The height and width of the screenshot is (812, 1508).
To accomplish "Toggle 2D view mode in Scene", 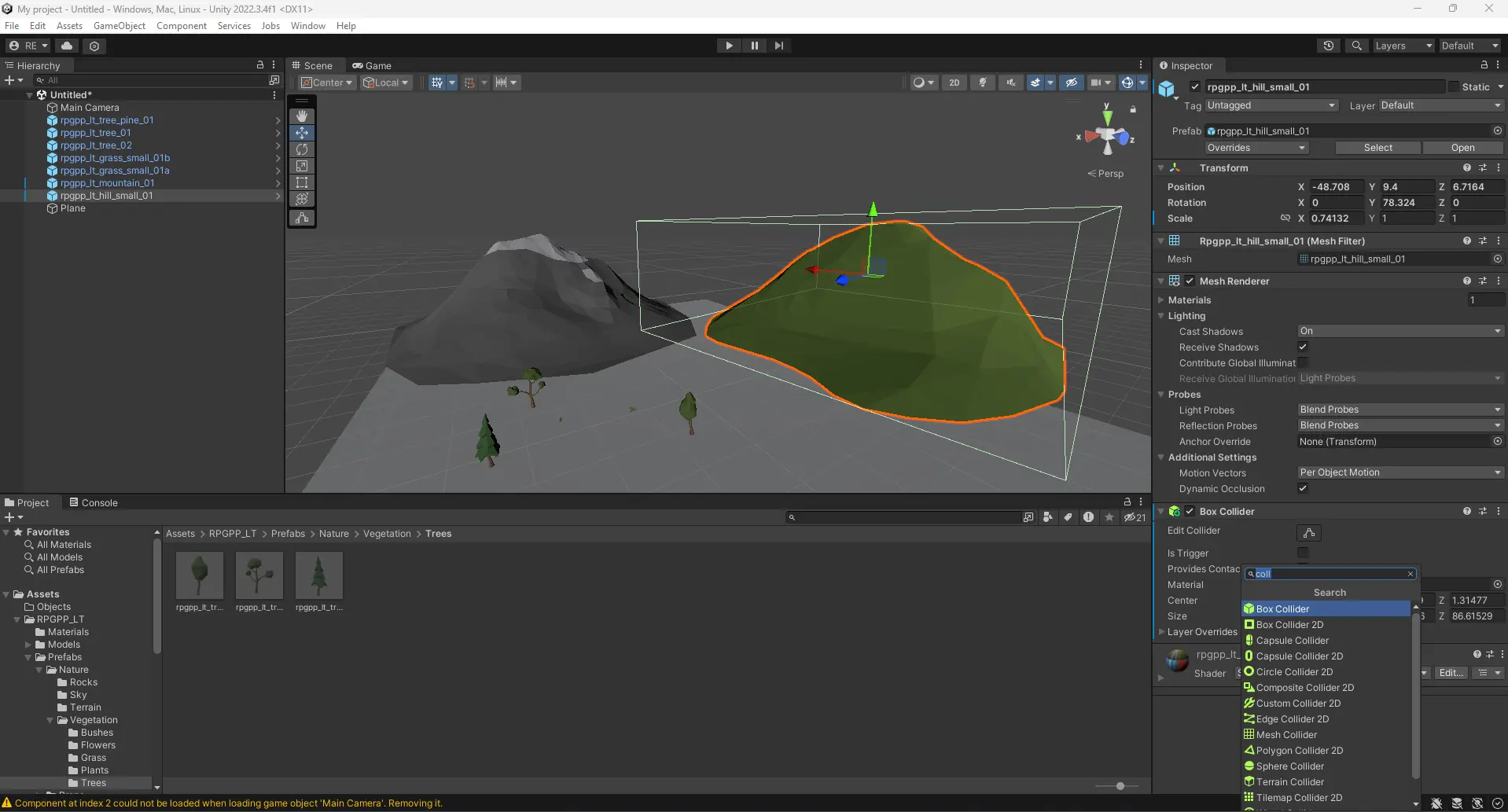I will [954, 83].
